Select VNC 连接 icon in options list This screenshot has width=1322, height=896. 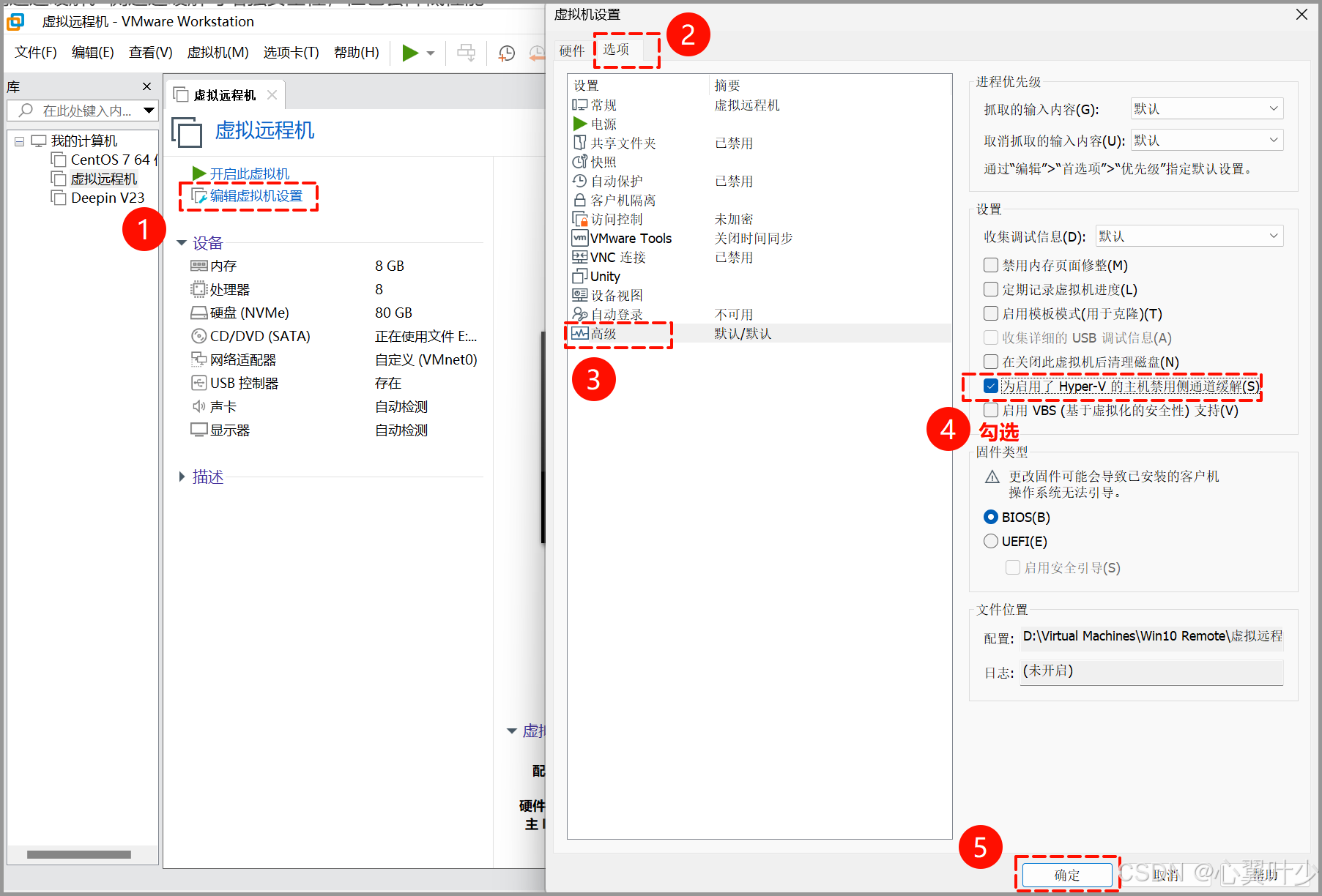click(x=580, y=257)
